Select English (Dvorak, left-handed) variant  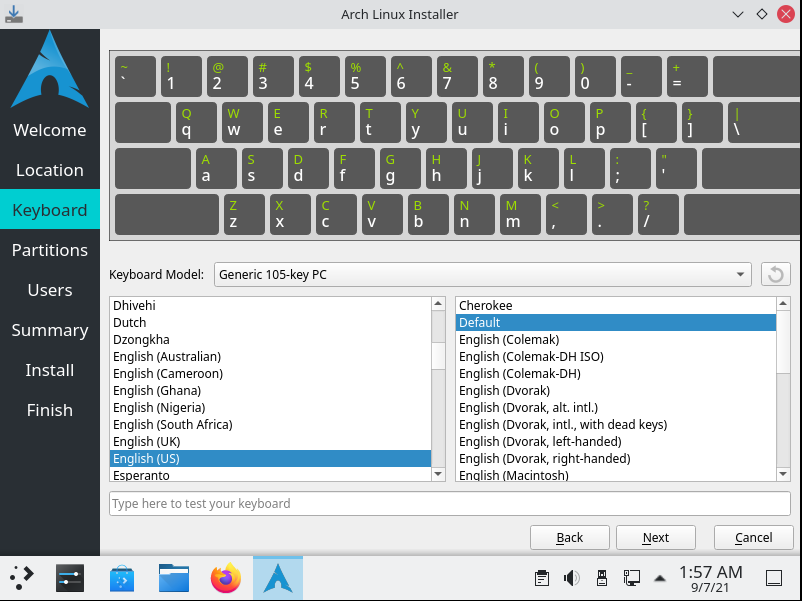[x=616, y=441]
